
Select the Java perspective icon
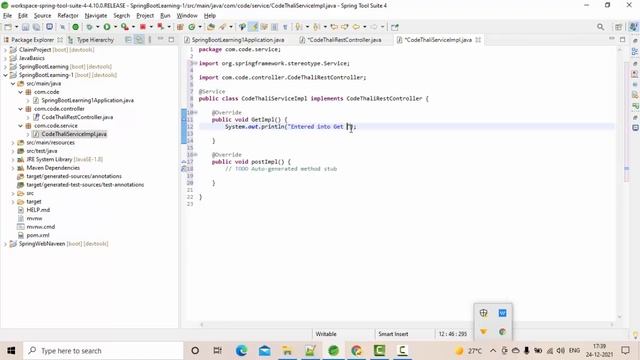coord(633,27)
